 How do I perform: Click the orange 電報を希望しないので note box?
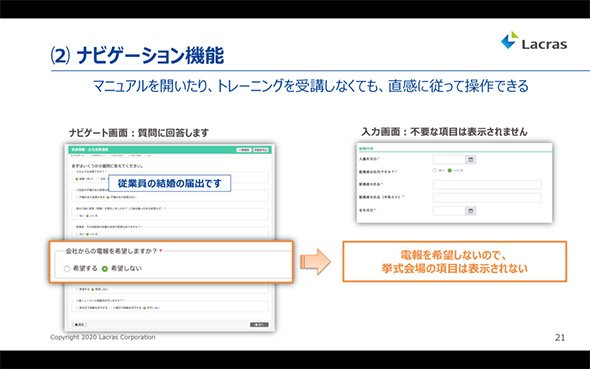(455, 261)
